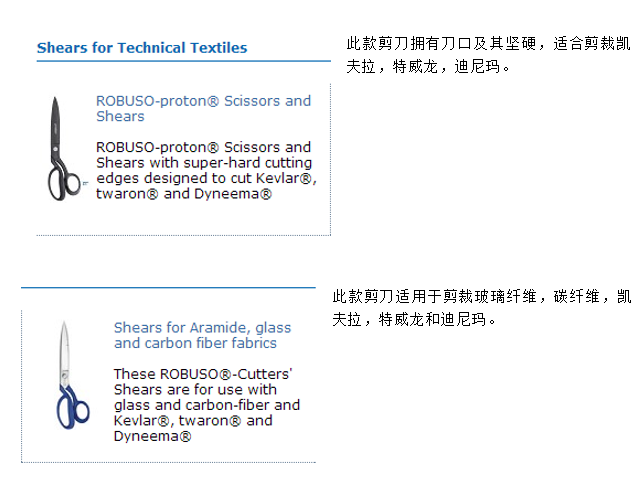Image resolution: width=642 pixels, height=490 pixels.
Task: Click the super-hard cutting edges description text
Action: tap(205, 162)
